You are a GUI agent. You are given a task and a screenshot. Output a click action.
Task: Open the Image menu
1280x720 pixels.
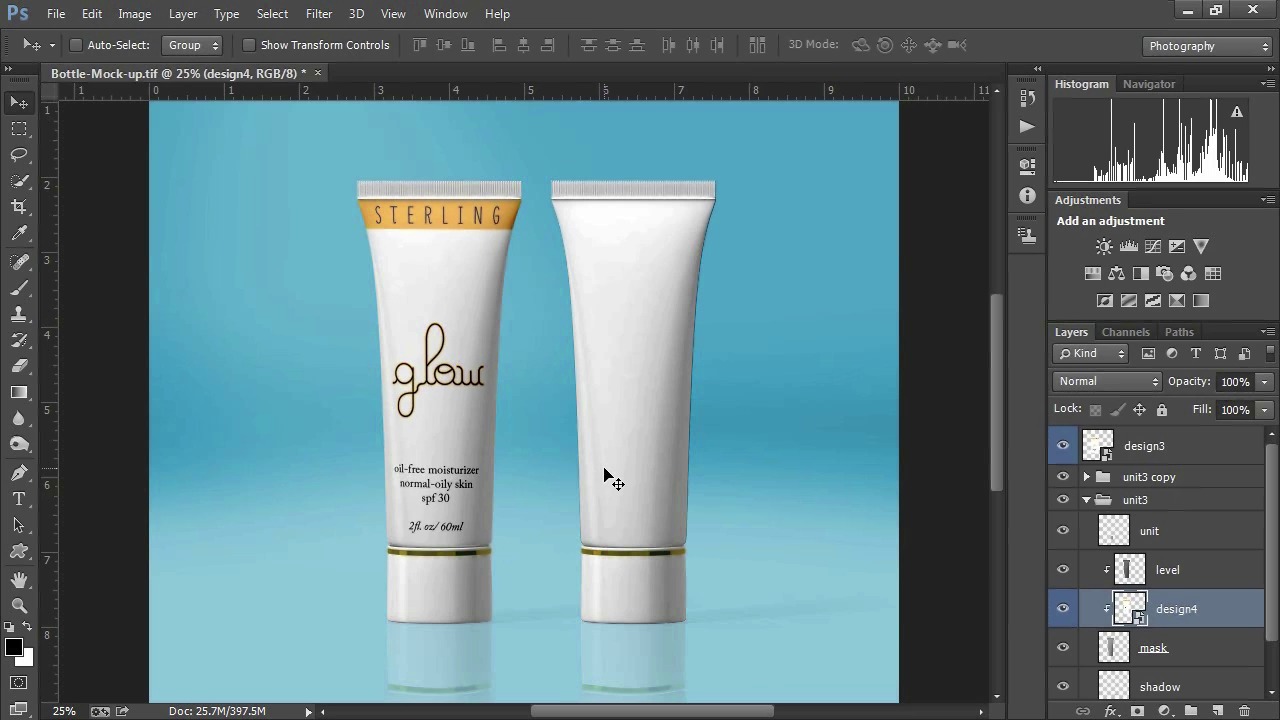[x=134, y=14]
